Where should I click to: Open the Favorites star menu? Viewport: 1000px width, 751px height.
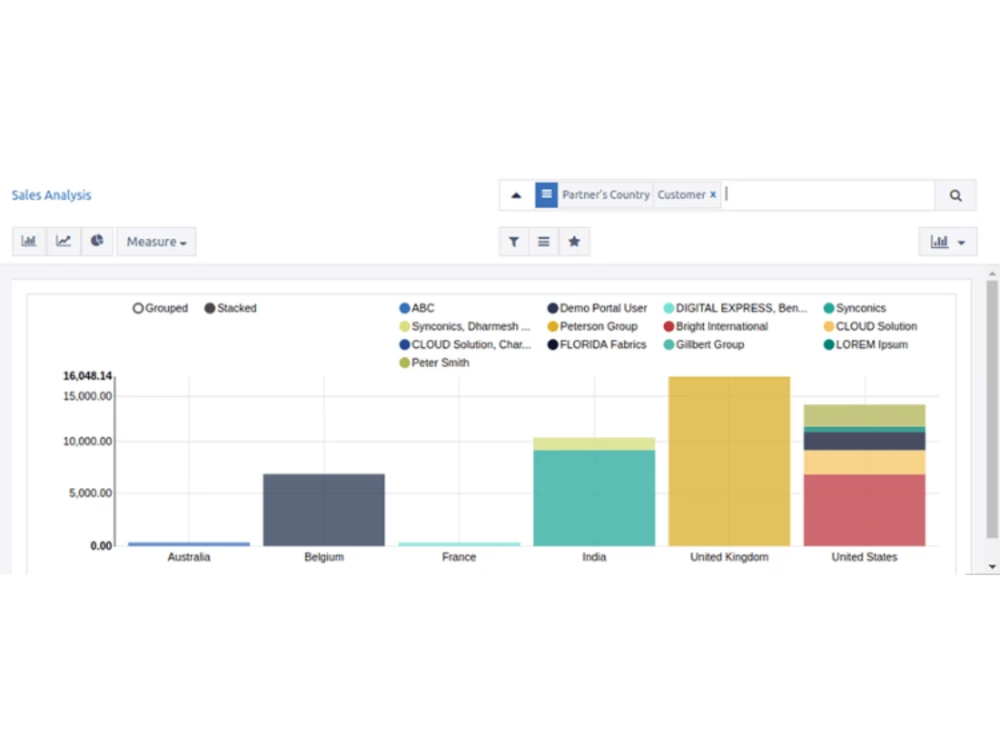[574, 242]
